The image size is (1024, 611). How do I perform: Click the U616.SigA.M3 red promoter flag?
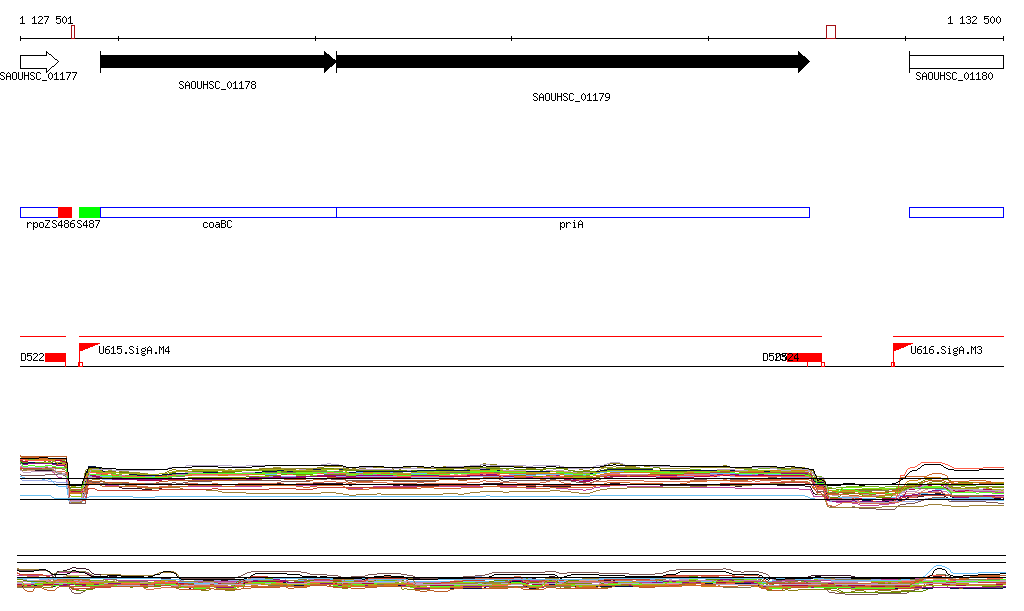902,349
